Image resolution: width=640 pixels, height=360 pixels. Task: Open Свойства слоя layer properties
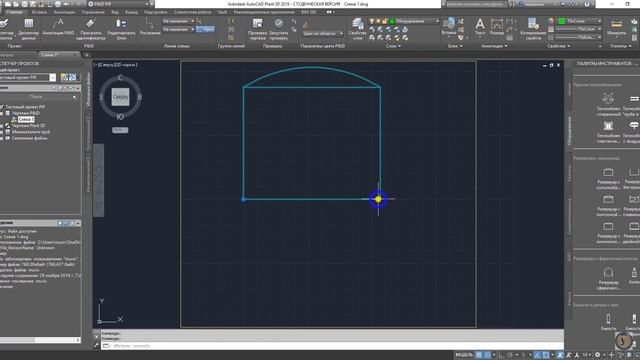[358, 29]
